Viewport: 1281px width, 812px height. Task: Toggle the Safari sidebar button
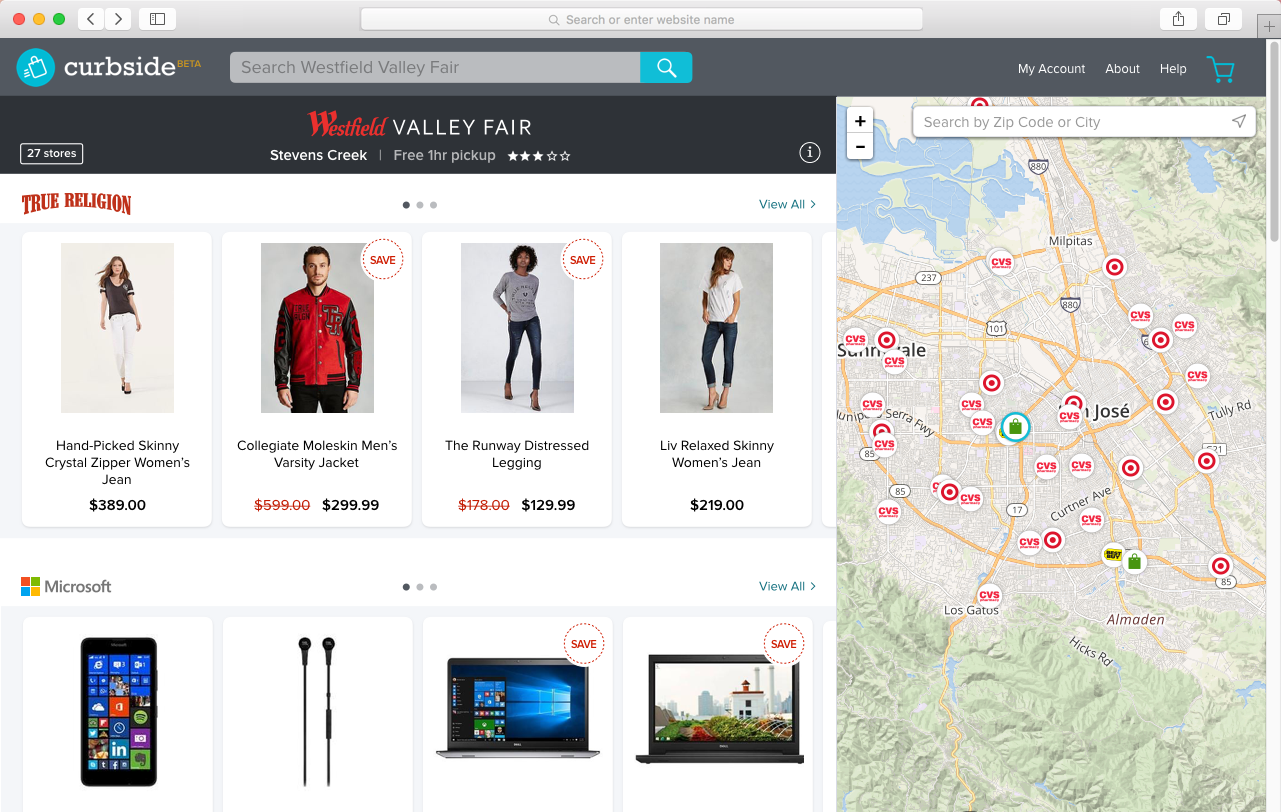(157, 19)
